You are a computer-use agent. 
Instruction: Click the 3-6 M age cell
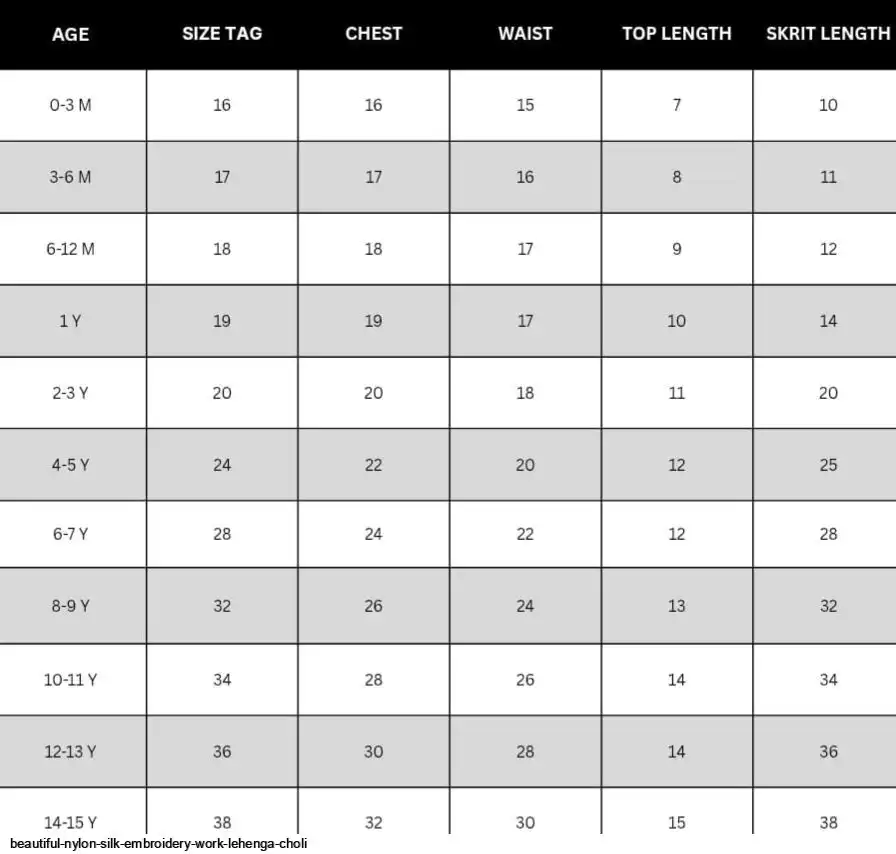pos(70,177)
